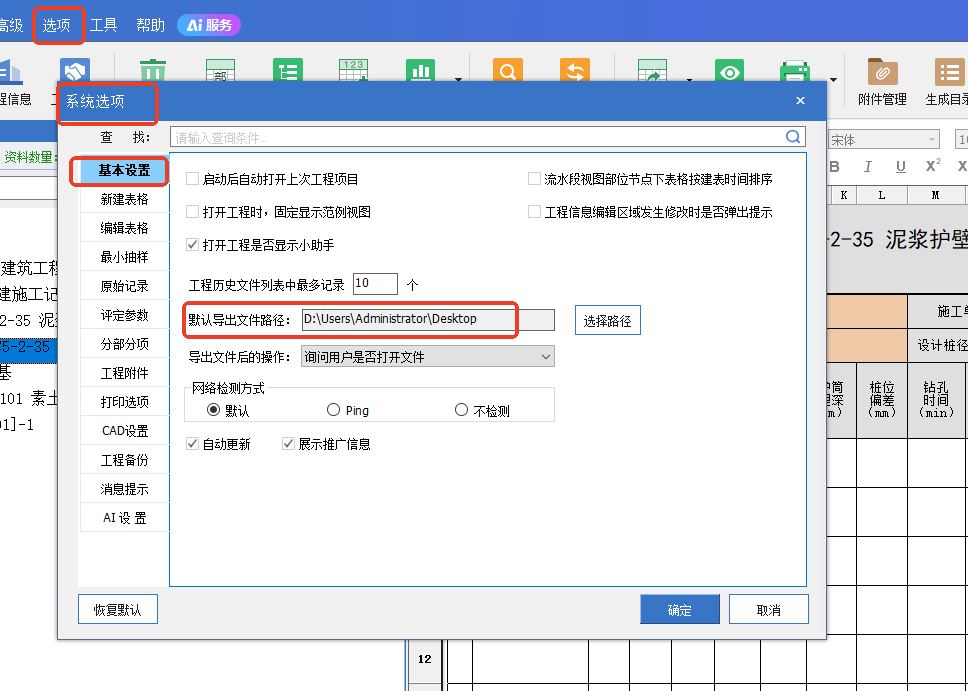The height and width of the screenshot is (691, 968).
Task: Click the orange magnifier search icon in toolbar
Action: point(507,70)
